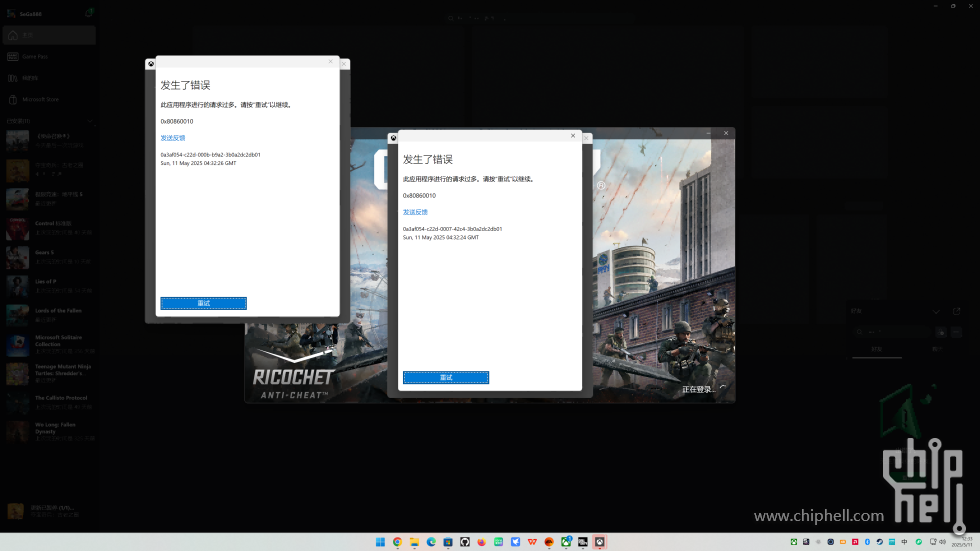The width and height of the screenshot is (980, 551).
Task: Select Teenage Mutant Ninja Turtles game entry
Action: 49,374
